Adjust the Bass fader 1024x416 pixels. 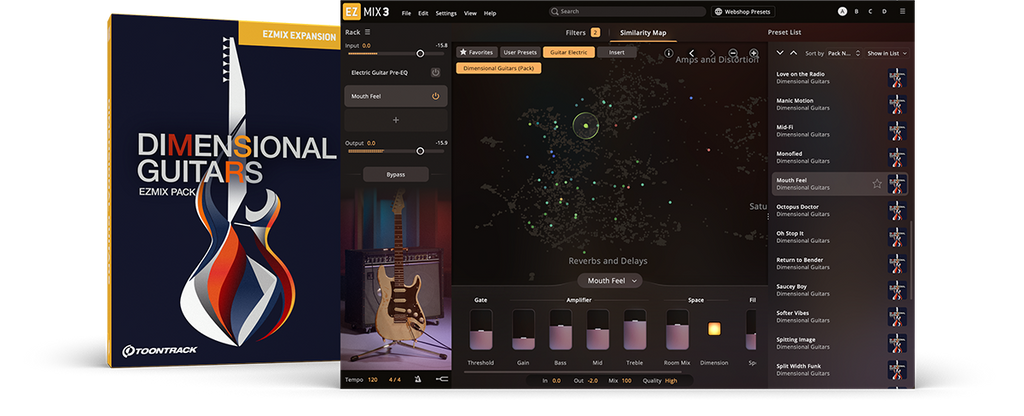point(560,330)
